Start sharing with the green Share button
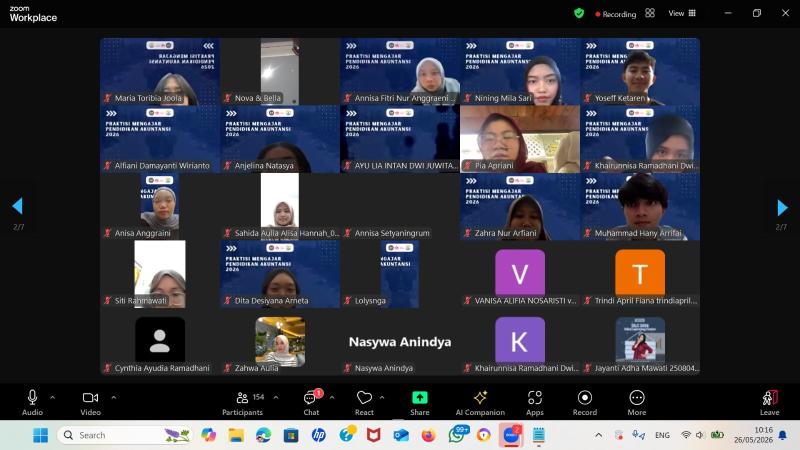 419,397
